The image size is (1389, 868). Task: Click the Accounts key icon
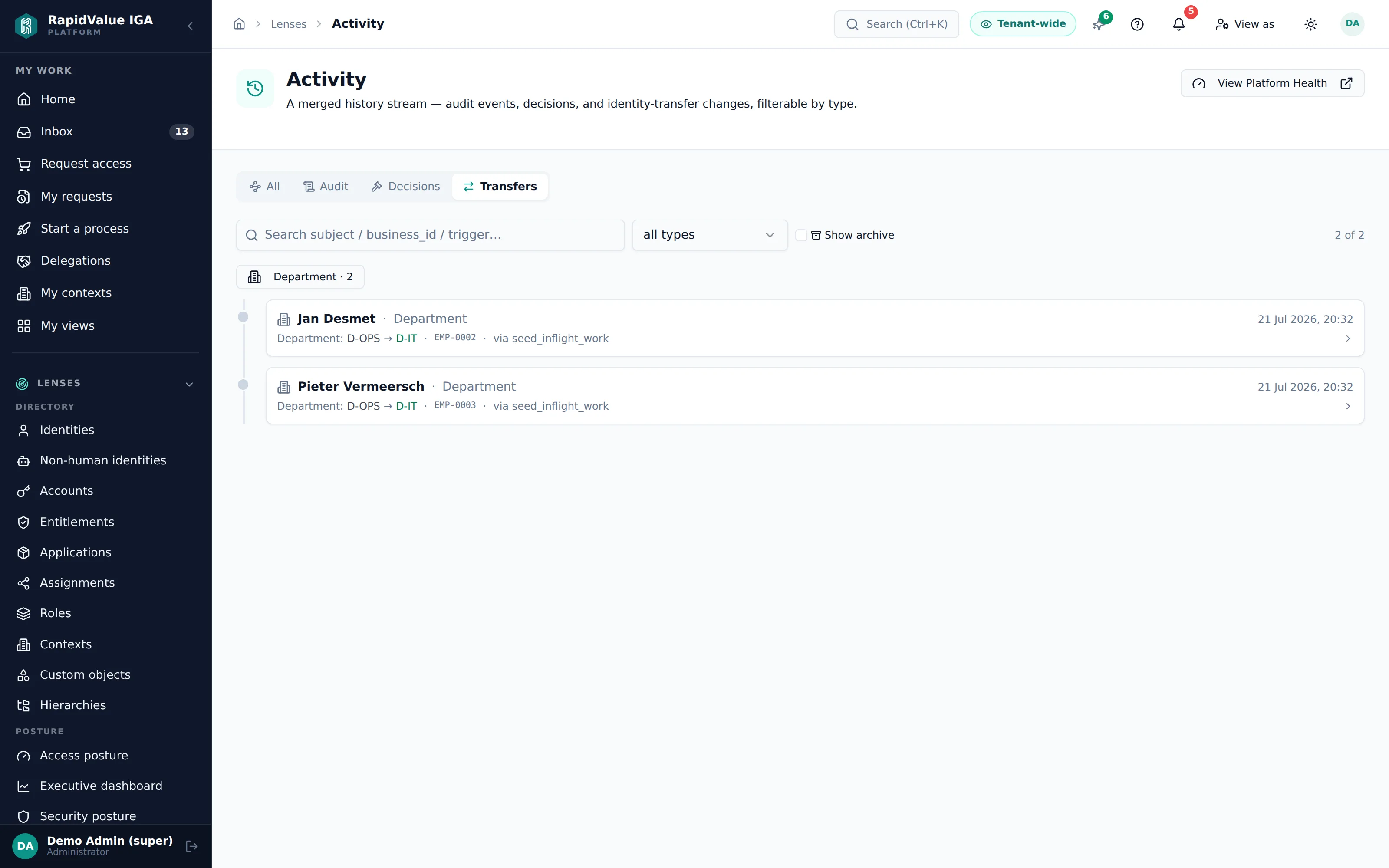point(23,491)
